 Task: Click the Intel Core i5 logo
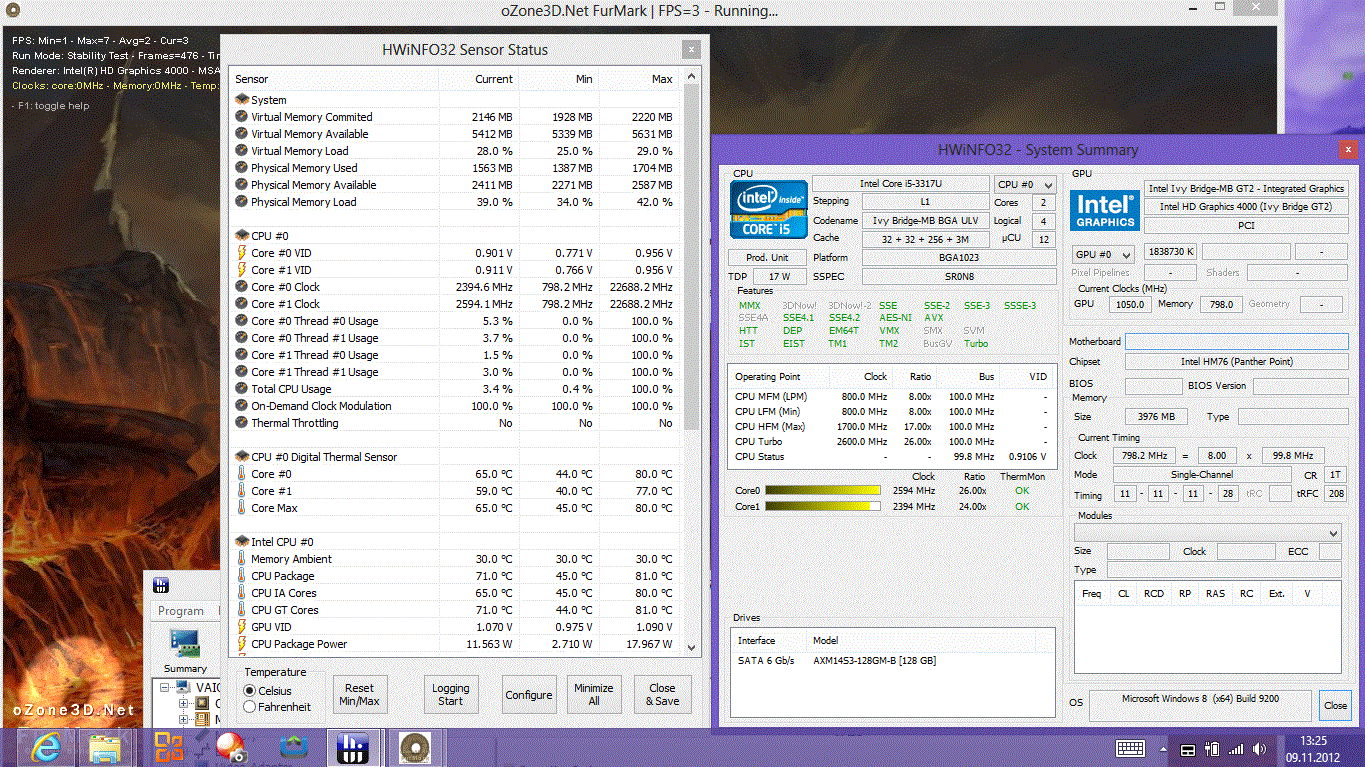[x=769, y=209]
